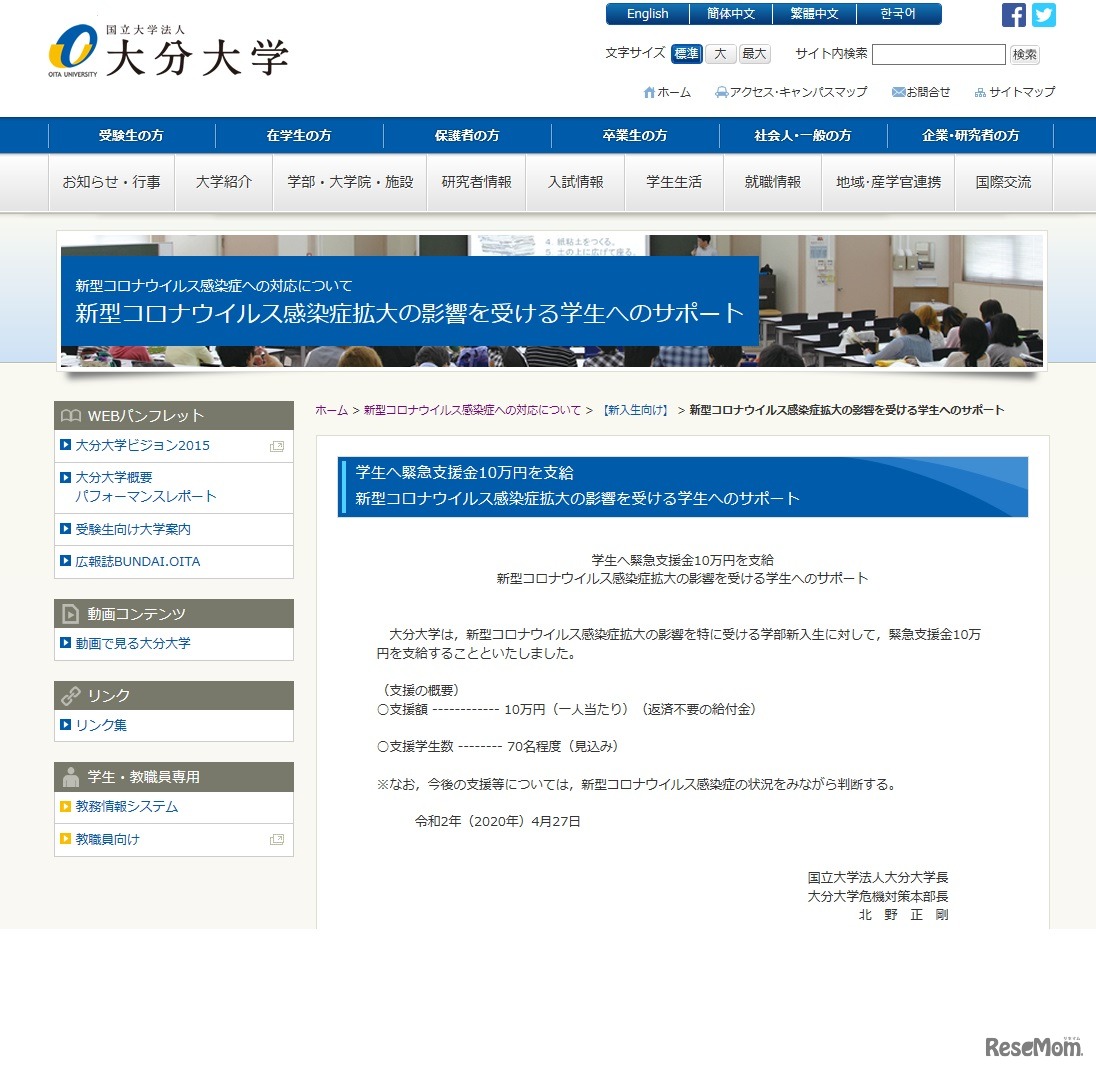Click the home icon next to ホーム

(648, 91)
